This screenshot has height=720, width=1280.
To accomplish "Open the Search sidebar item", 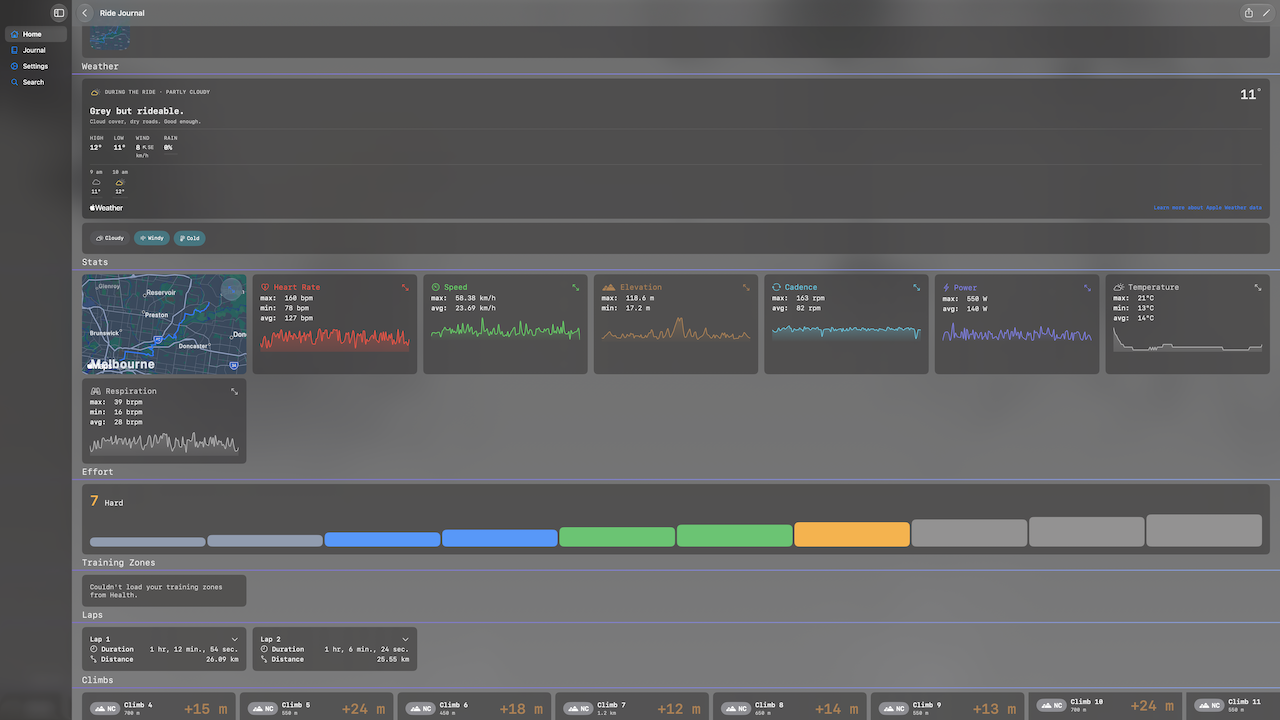I will point(36,82).
